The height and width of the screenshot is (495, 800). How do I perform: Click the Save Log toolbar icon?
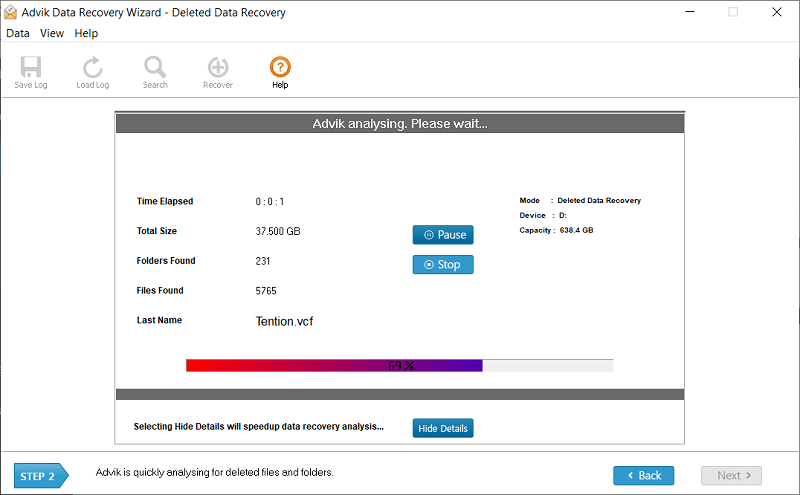(x=30, y=68)
